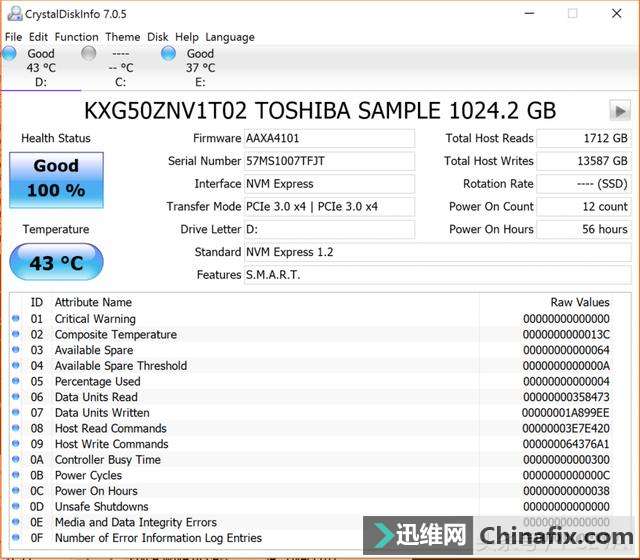
Task: Click raw value 0000003E7E420
Action: coord(566,429)
